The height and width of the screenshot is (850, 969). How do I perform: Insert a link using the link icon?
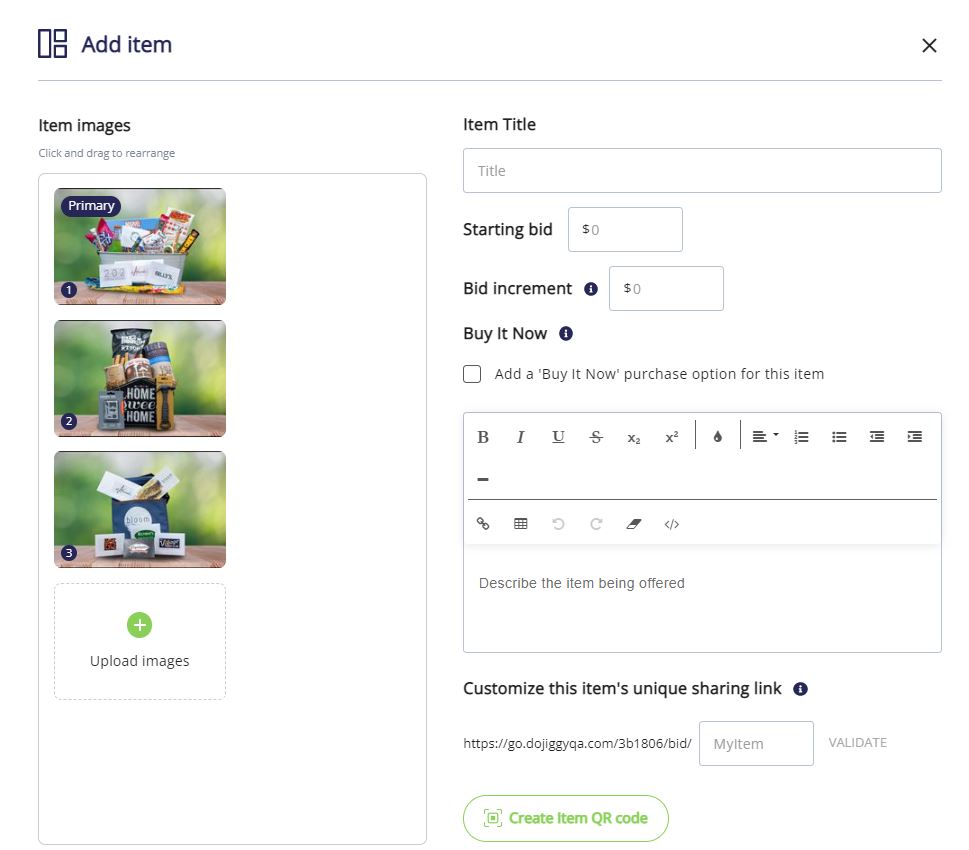[x=483, y=524]
